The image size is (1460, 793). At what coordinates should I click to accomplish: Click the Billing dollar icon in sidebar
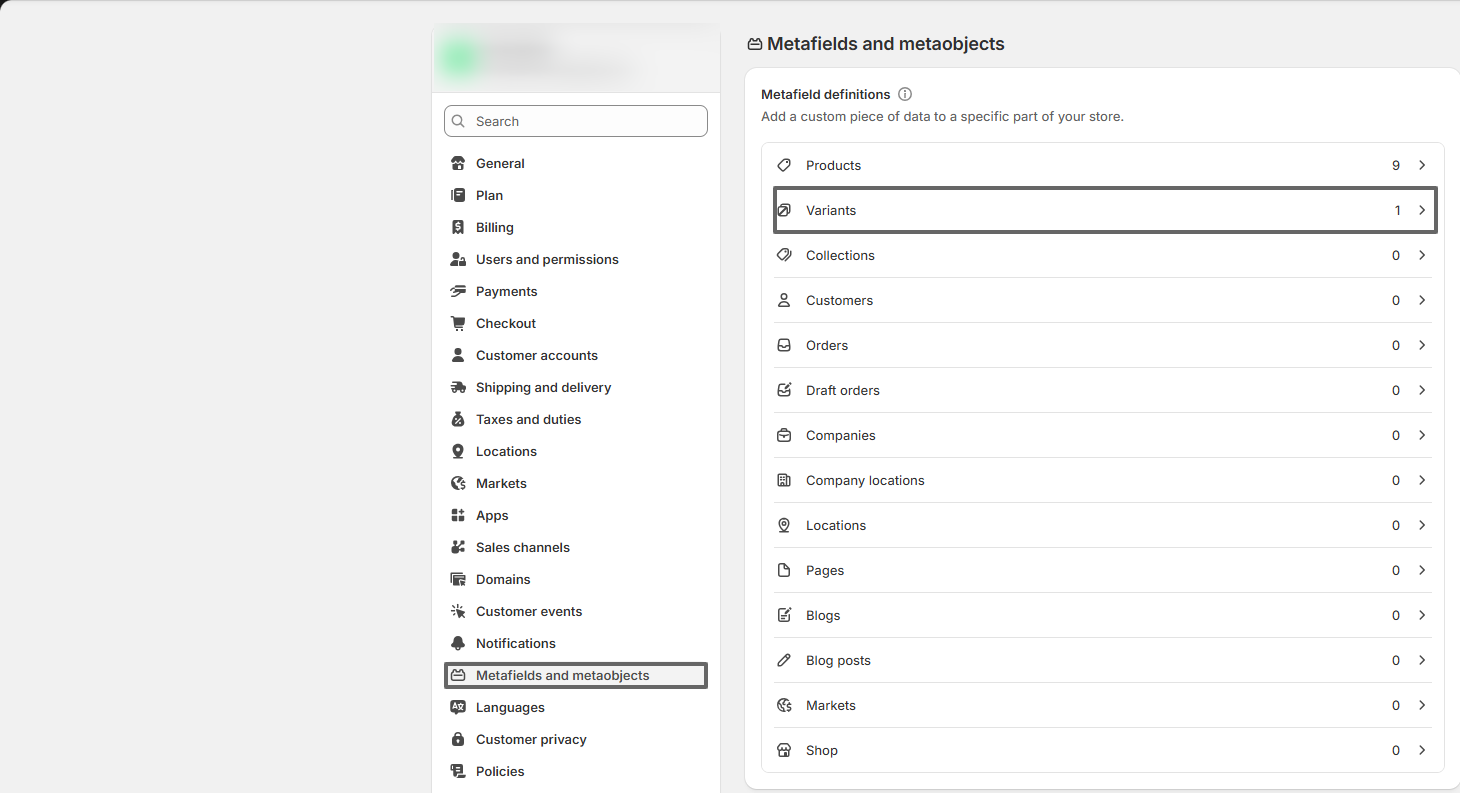pos(458,228)
